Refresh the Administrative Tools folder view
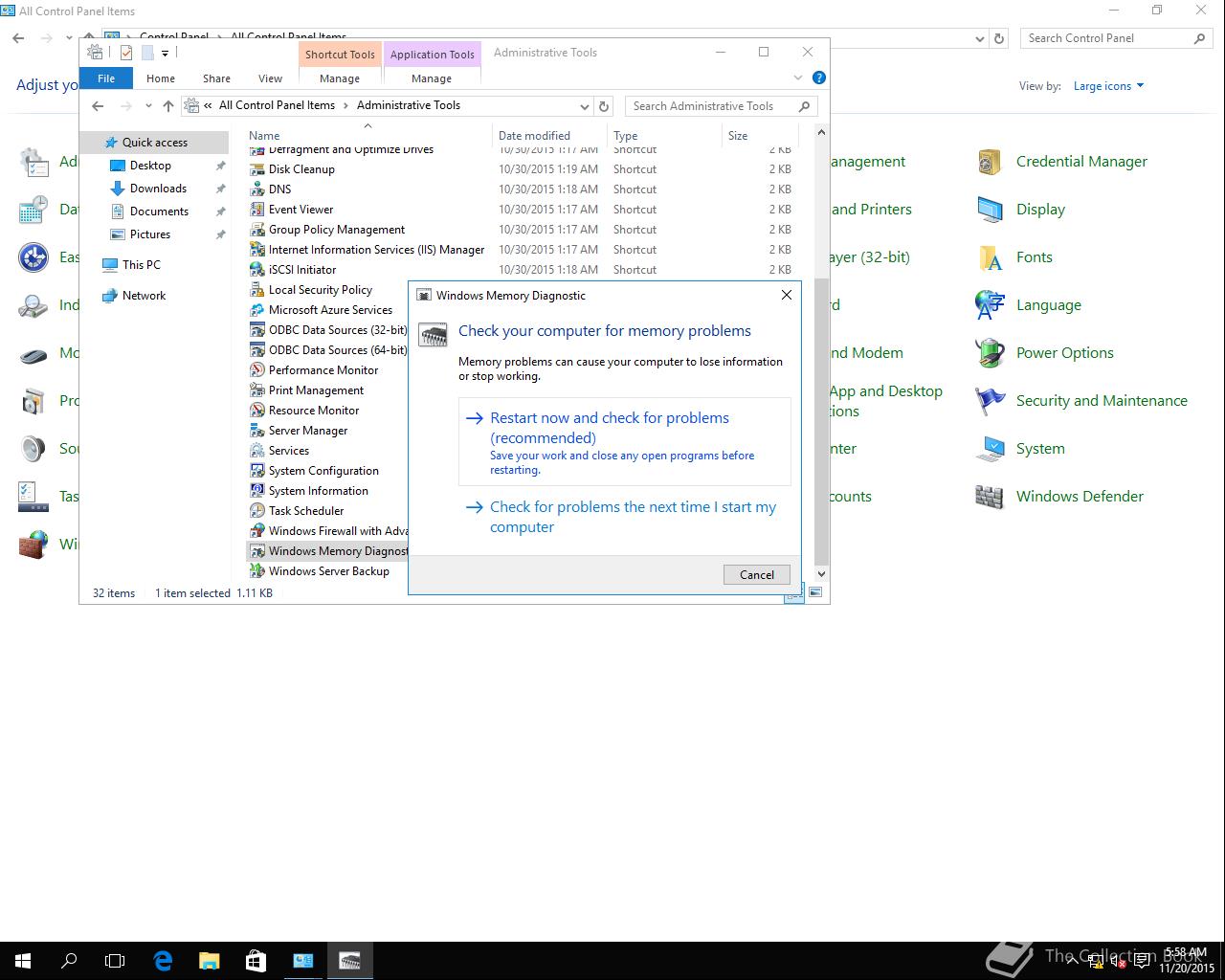The image size is (1225, 980). pos(604,106)
